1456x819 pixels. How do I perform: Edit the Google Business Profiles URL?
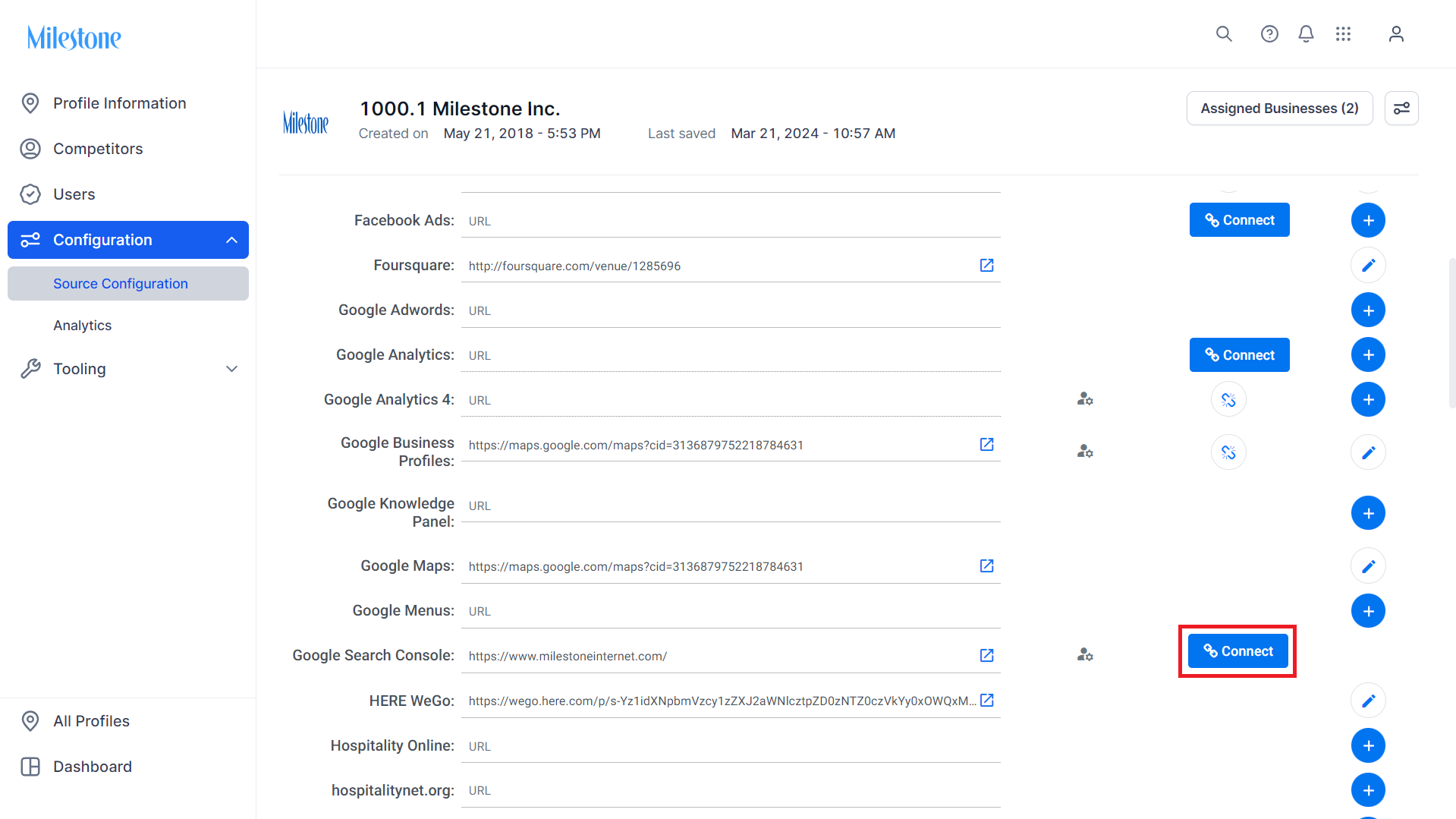(1368, 453)
